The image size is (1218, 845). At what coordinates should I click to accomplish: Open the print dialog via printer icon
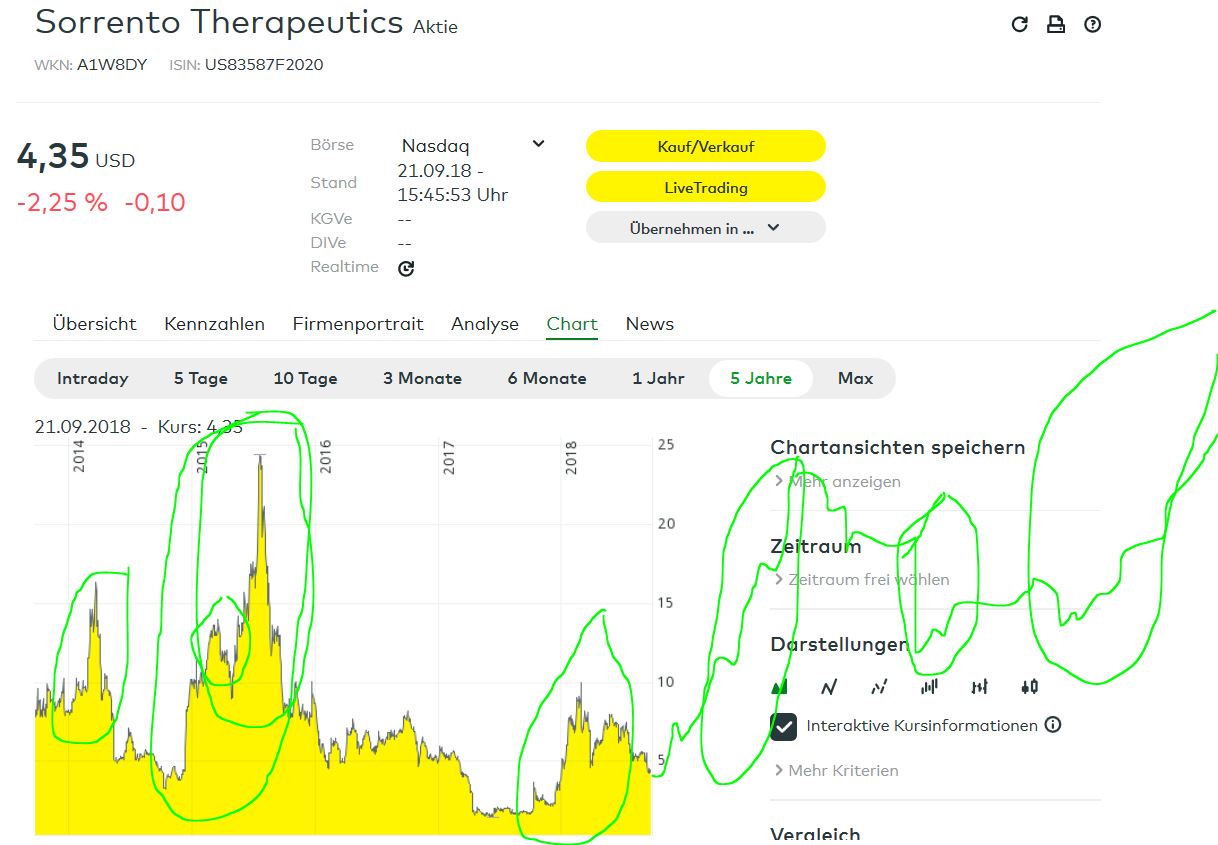[1056, 25]
